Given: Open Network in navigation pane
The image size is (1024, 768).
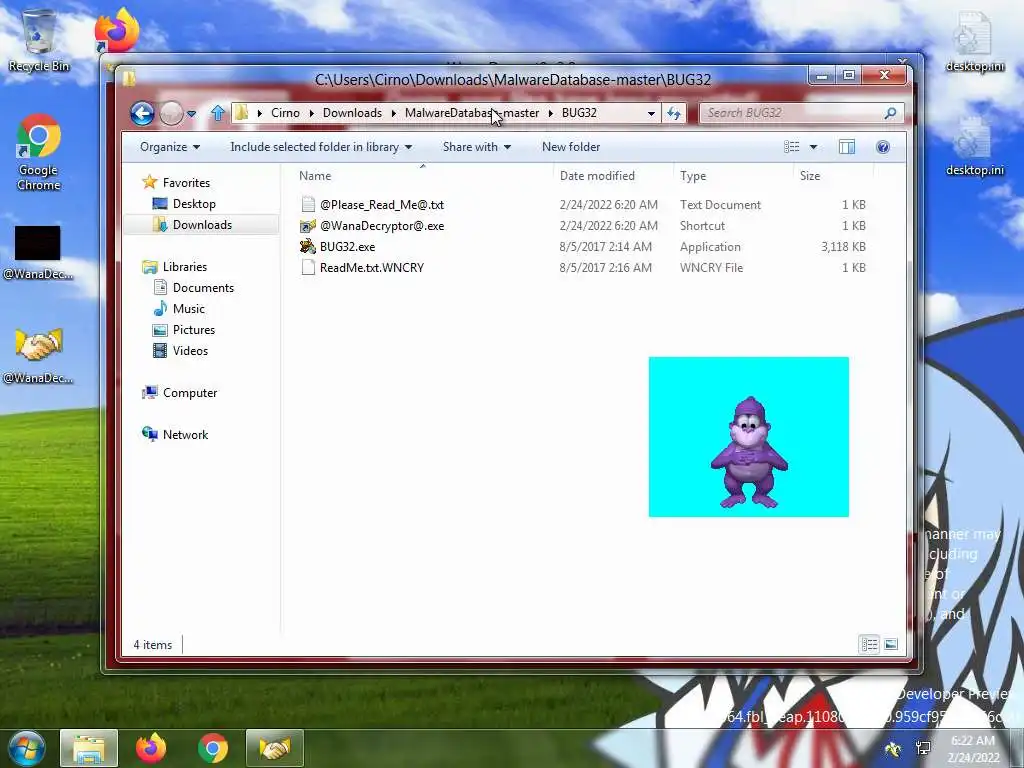Looking at the screenshot, I should pos(185,435).
